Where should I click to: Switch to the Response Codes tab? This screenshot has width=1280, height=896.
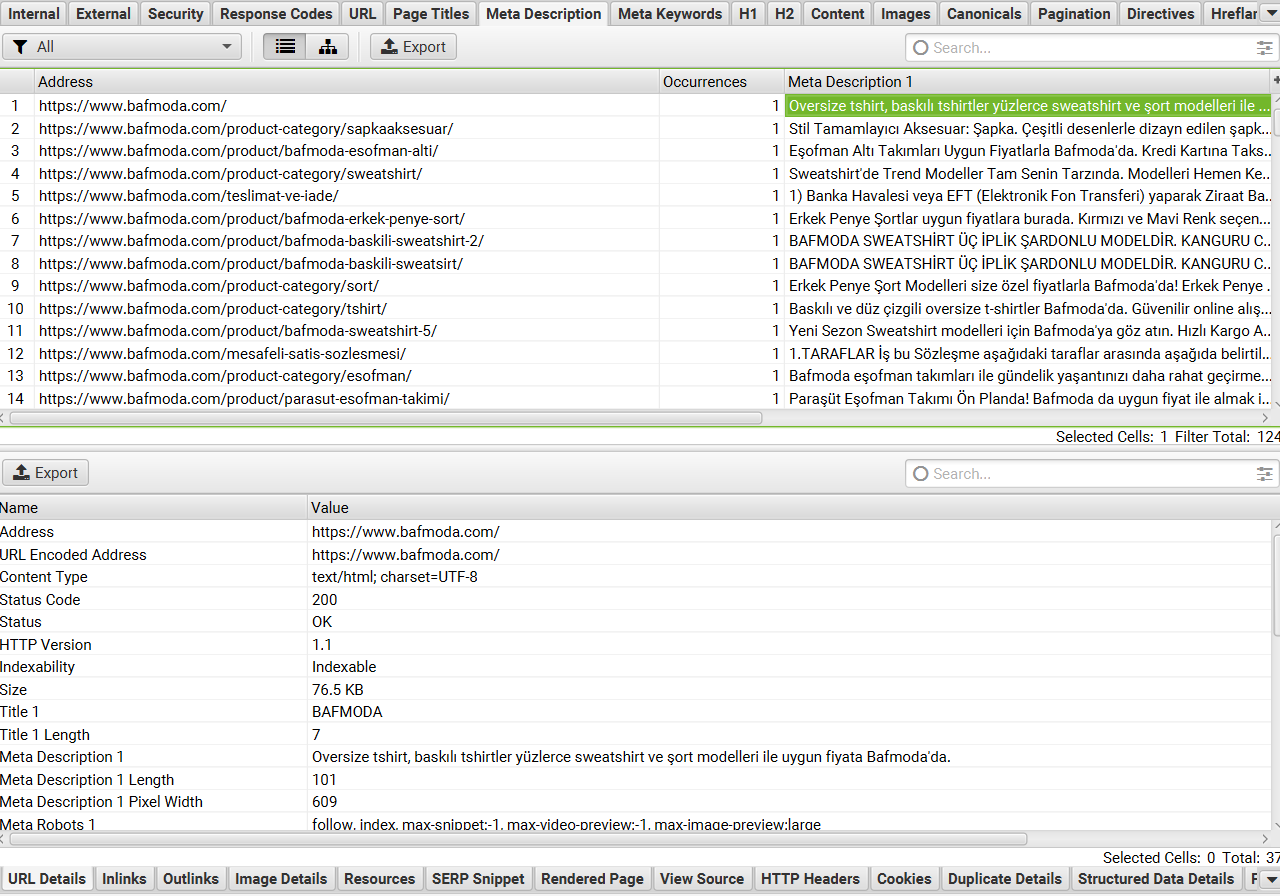click(x=276, y=13)
